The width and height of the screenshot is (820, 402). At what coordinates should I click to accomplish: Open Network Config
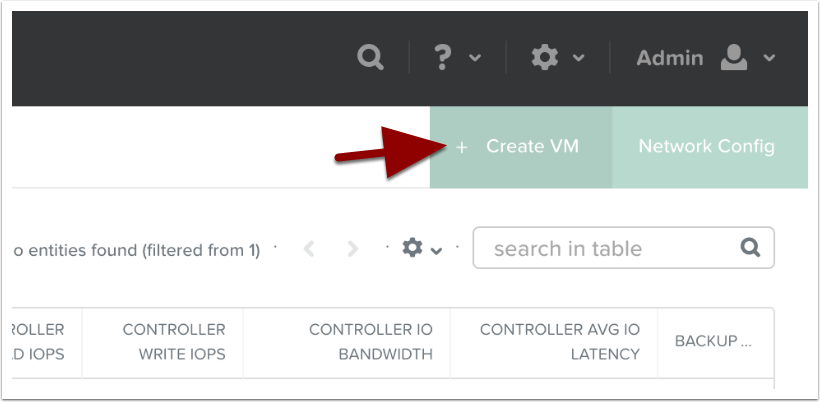(707, 146)
